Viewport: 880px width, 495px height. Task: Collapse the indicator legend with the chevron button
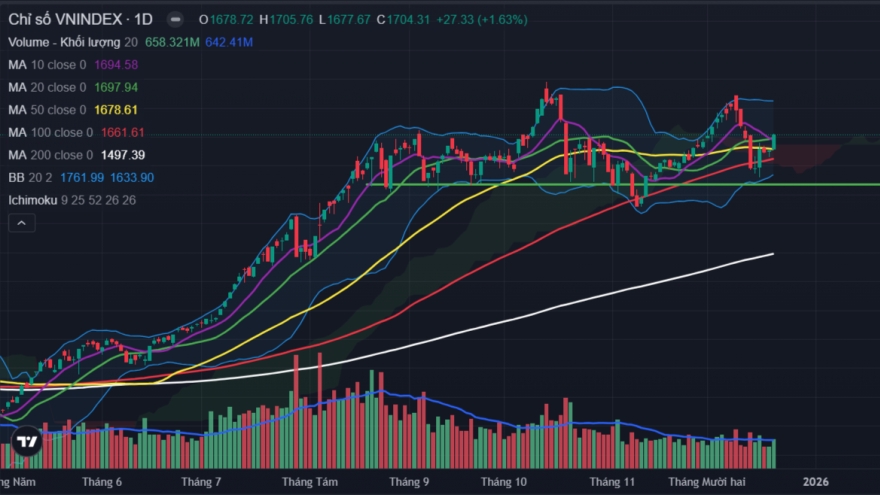pyautogui.click(x=20, y=223)
